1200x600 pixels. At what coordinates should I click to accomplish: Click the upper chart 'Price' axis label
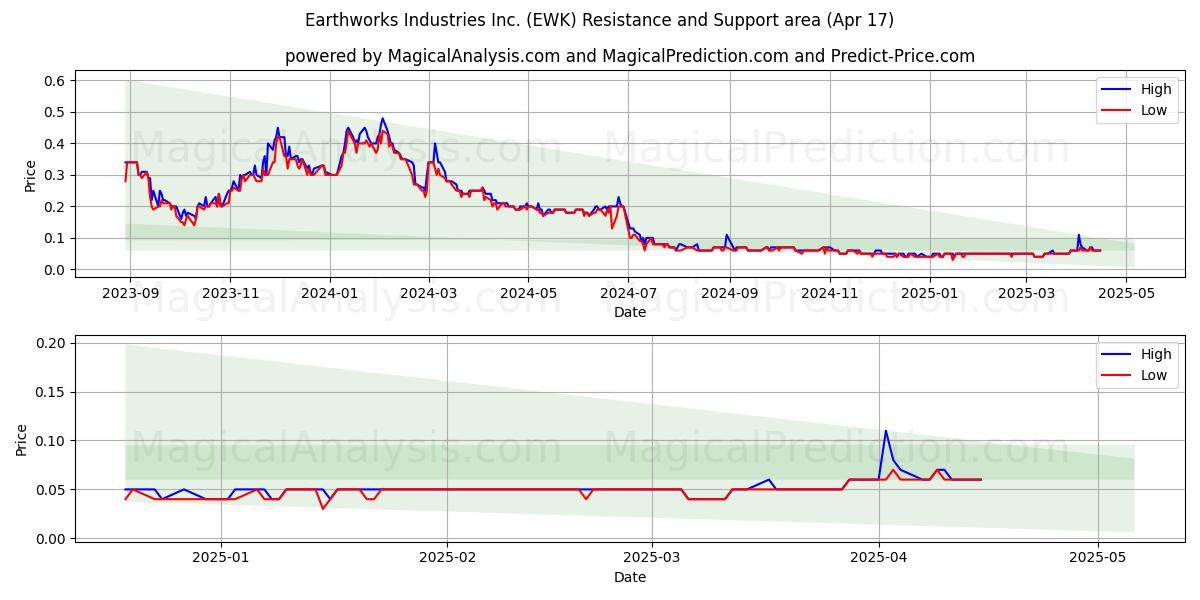tap(30, 175)
